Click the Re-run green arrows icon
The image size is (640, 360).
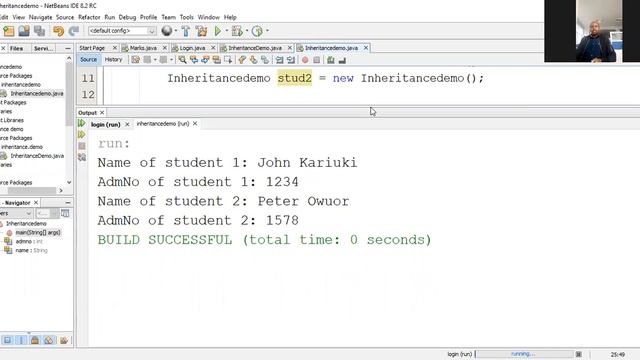point(82,123)
